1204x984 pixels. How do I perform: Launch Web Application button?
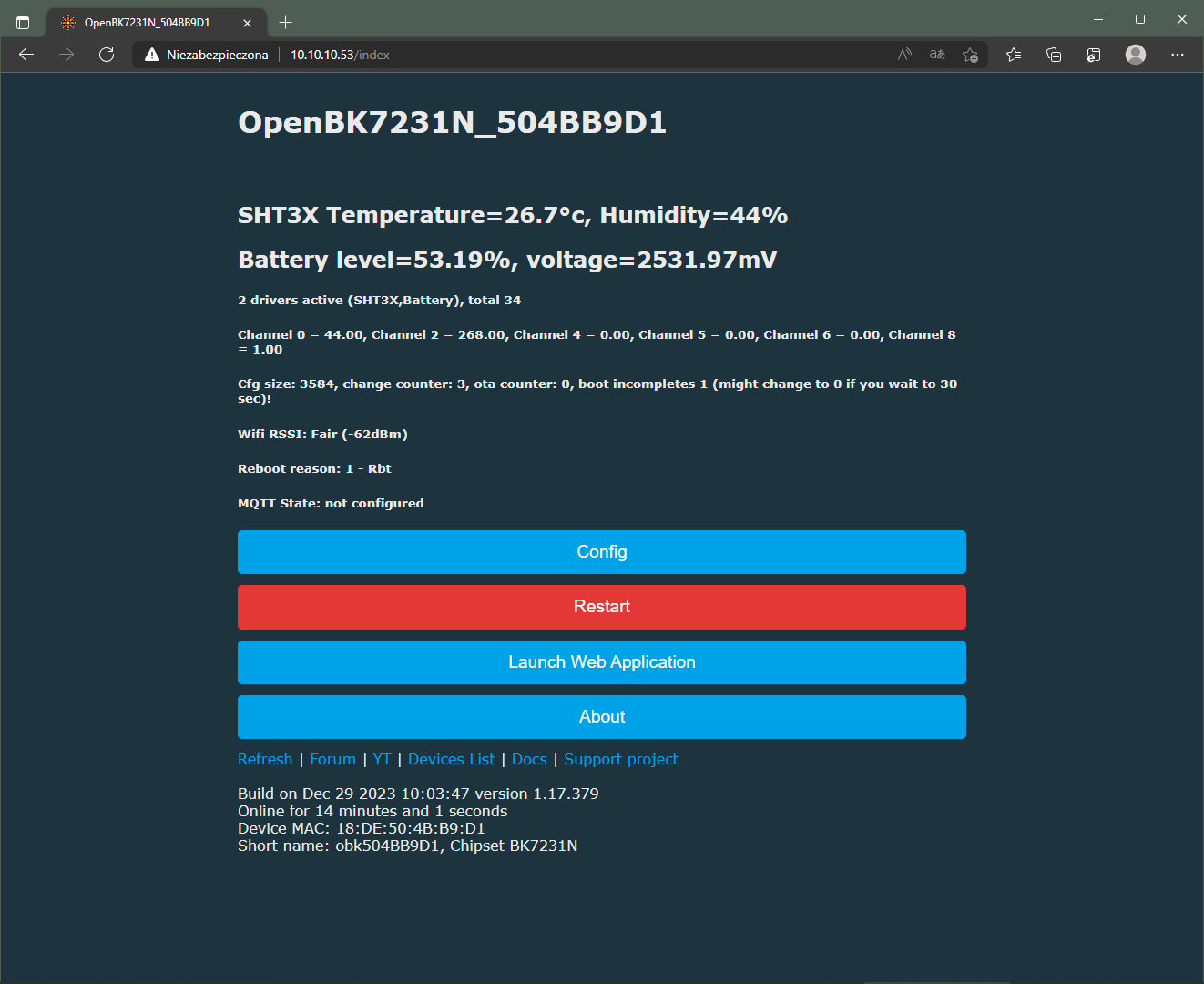pos(602,662)
